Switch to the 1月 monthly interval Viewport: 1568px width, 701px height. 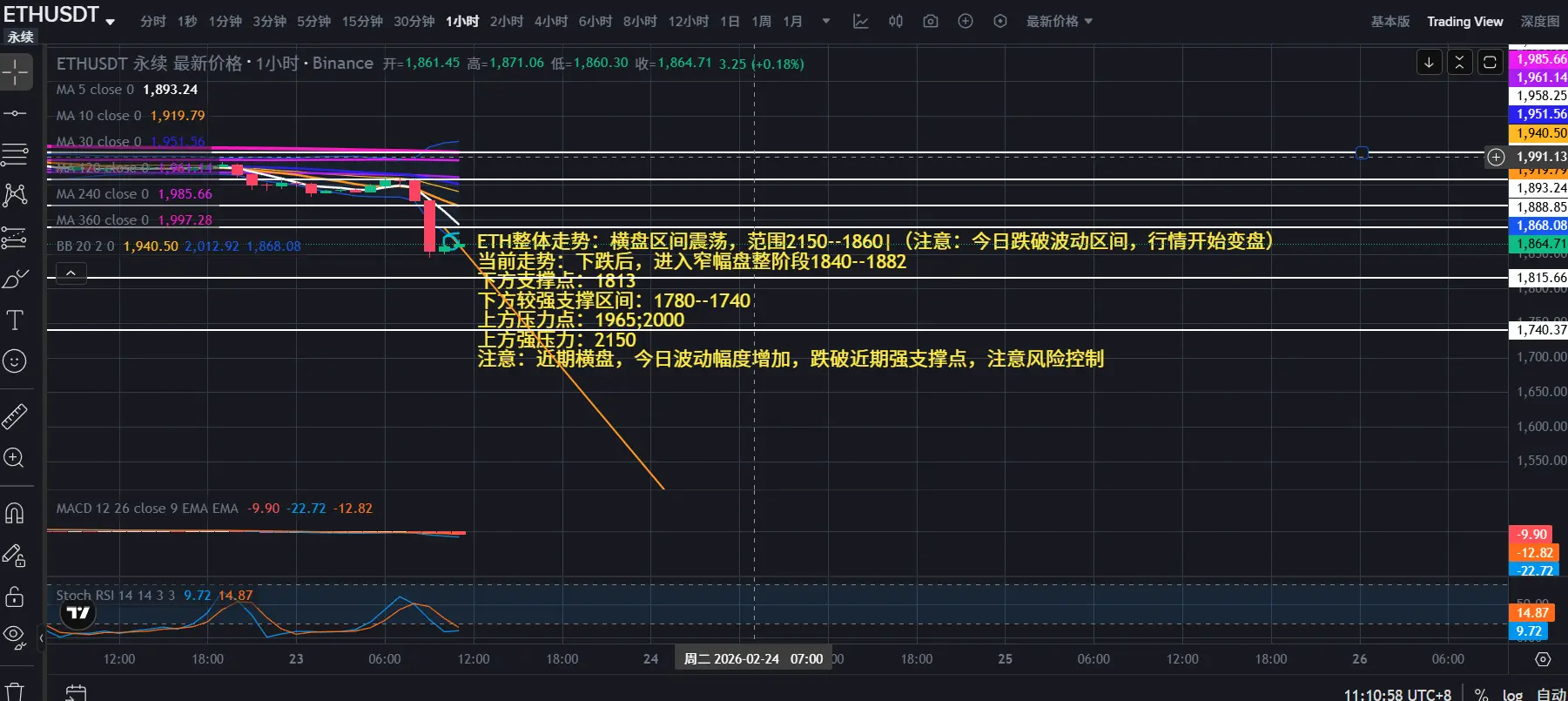(x=792, y=21)
